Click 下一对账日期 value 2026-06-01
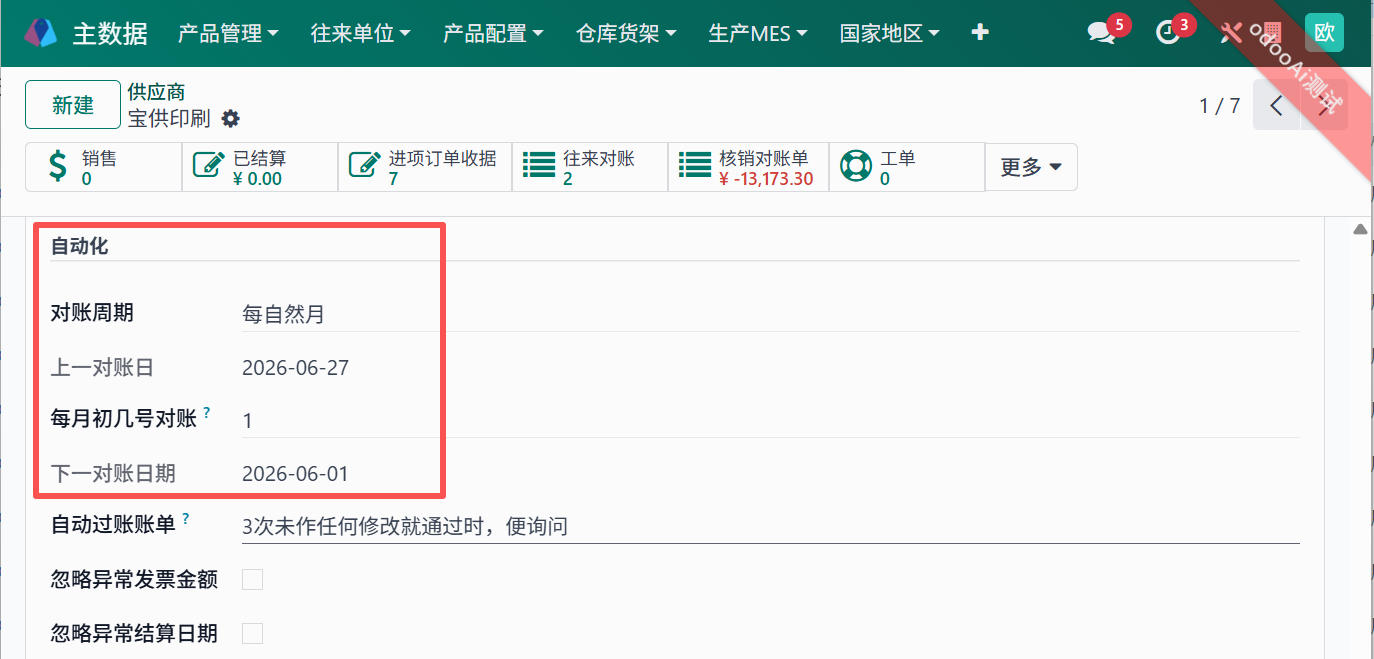The height and width of the screenshot is (659, 1374). [296, 473]
